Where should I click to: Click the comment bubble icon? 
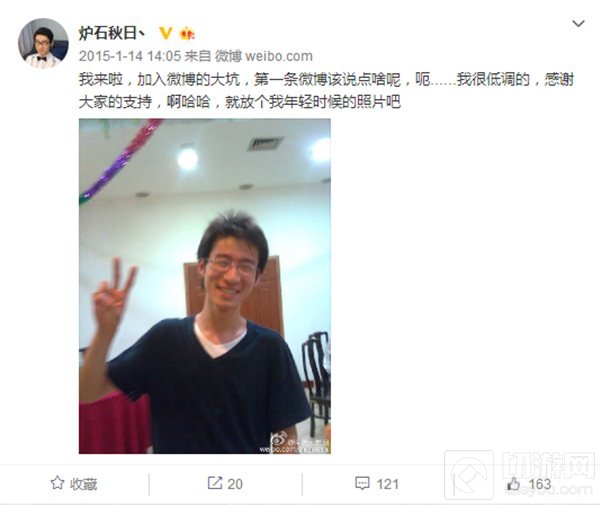pos(362,483)
